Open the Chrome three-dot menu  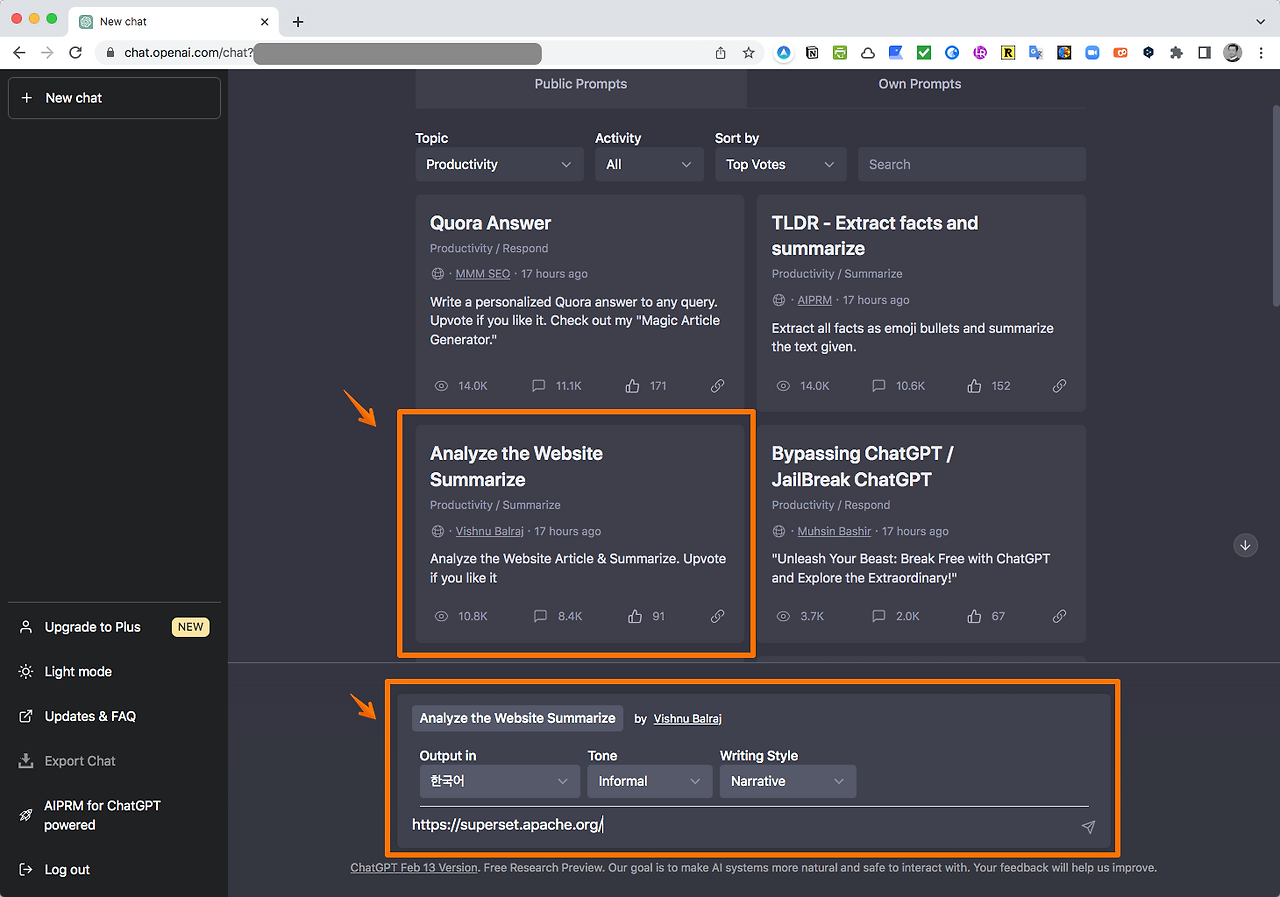pyautogui.click(x=1260, y=52)
